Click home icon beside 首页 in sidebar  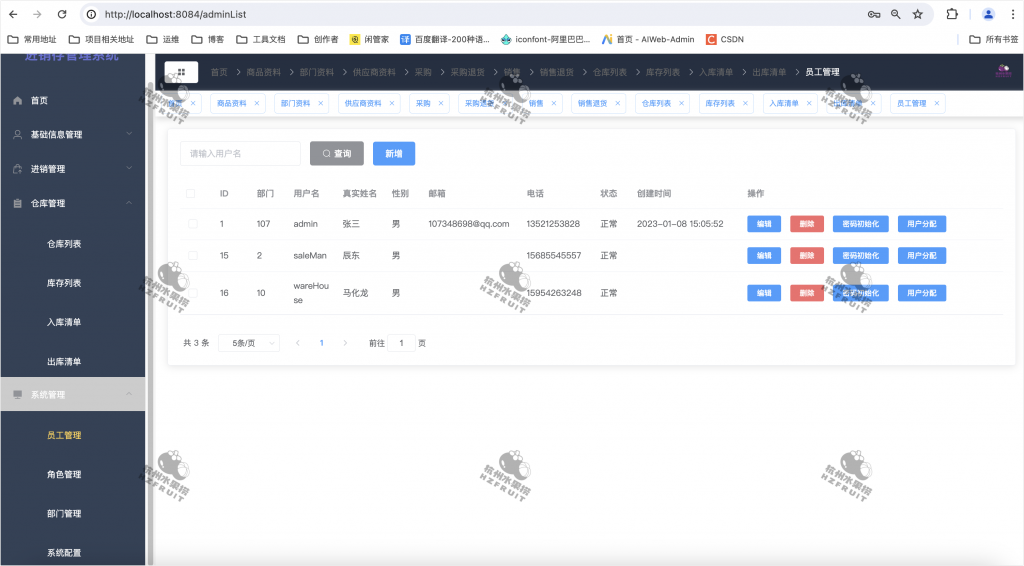tap(18, 101)
